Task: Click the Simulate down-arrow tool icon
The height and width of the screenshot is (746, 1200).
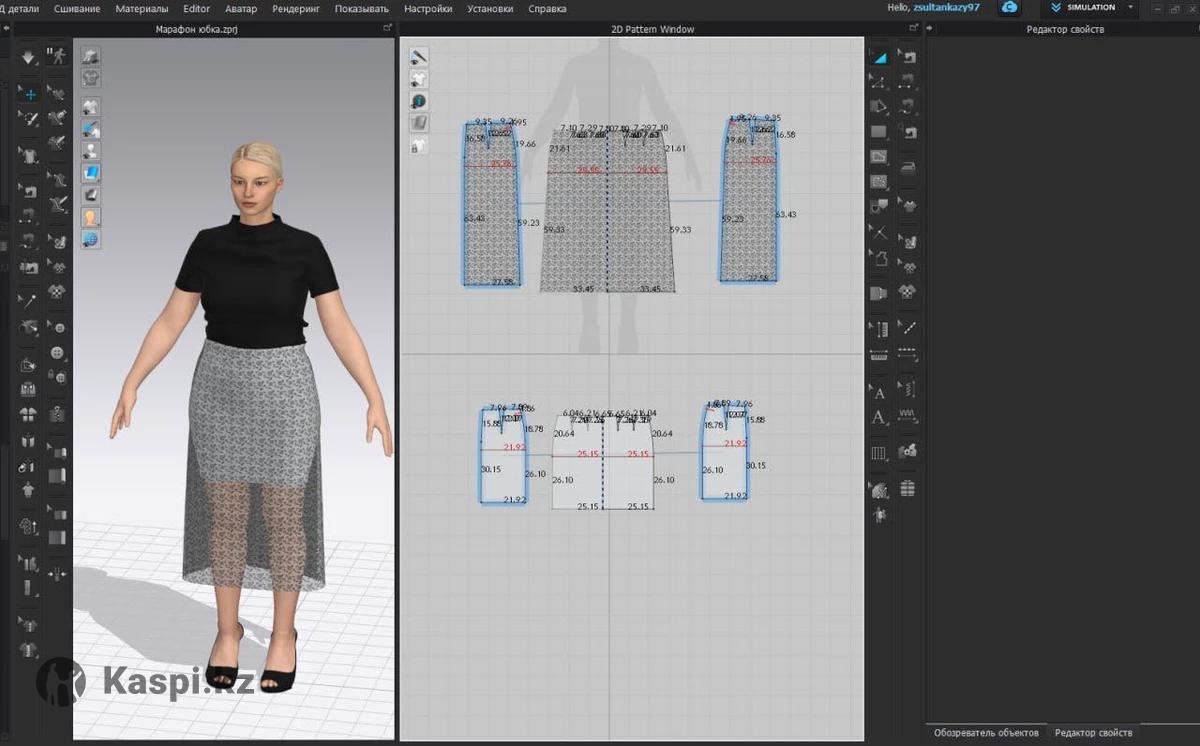Action: pos(29,56)
